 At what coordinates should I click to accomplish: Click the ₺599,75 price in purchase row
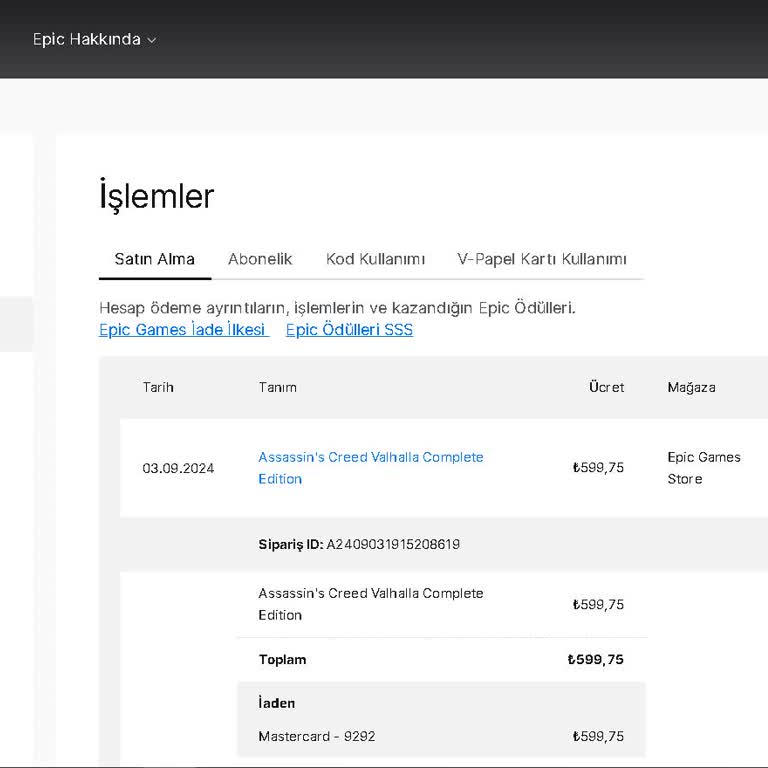(599, 468)
